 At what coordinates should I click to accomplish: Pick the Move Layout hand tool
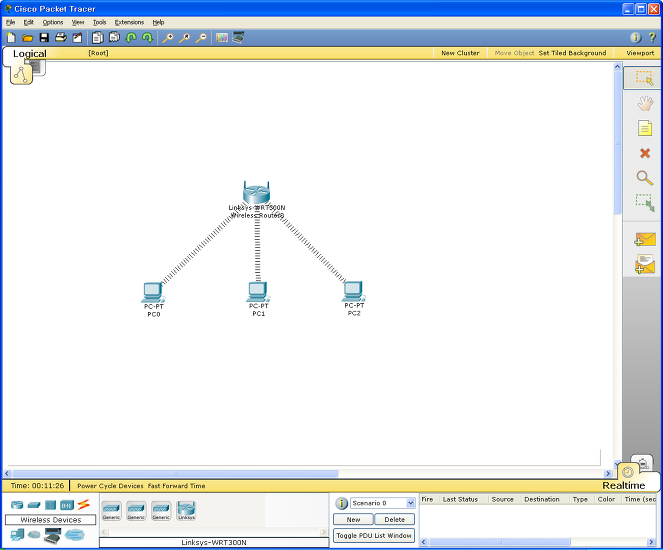(645, 104)
